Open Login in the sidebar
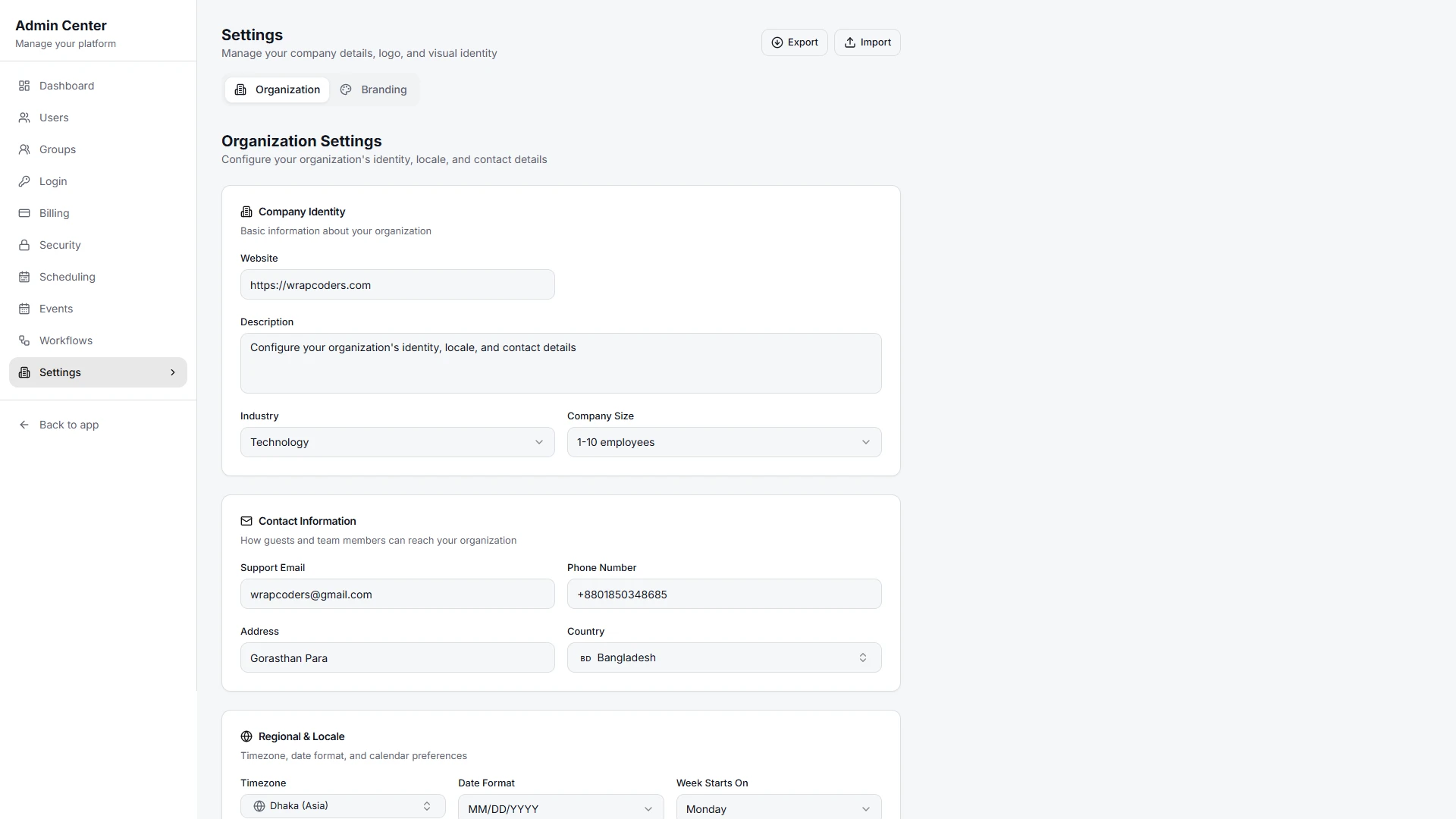 click(x=98, y=181)
